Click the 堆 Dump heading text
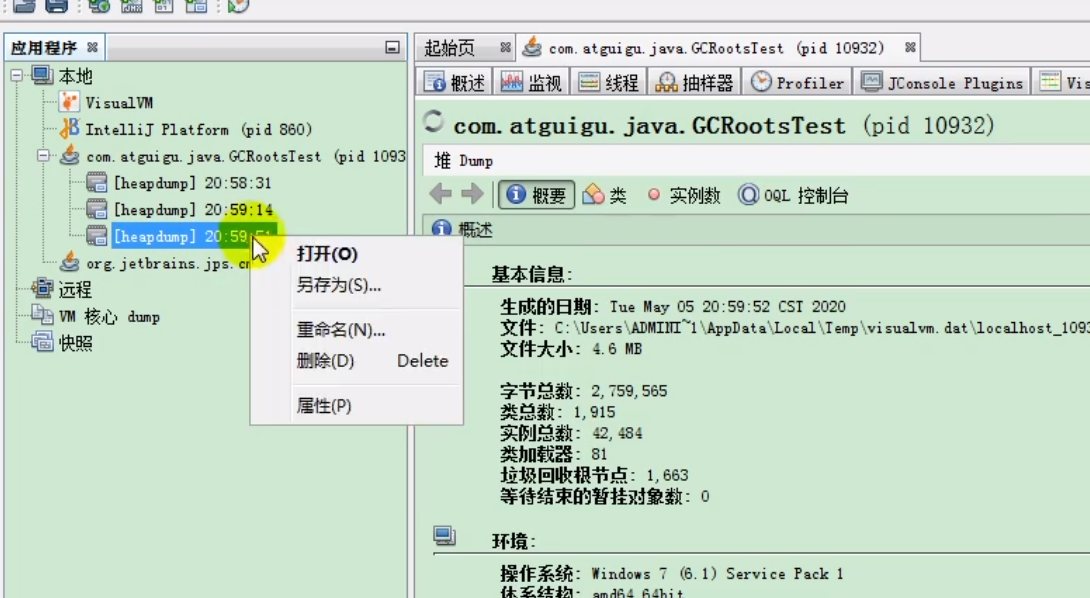Image resolution: width=1090 pixels, height=598 pixels. (x=464, y=161)
